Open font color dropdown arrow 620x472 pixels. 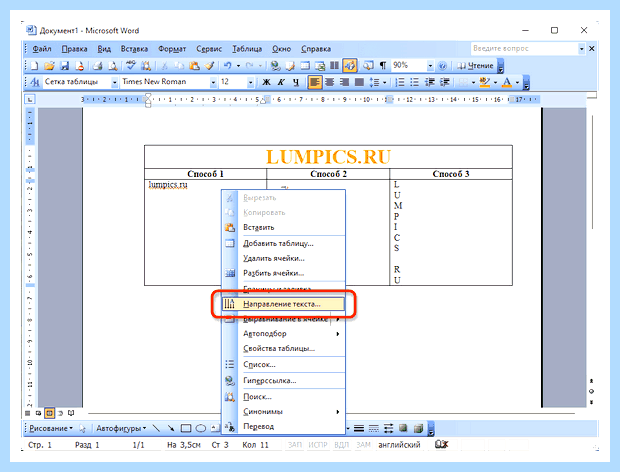tap(517, 82)
